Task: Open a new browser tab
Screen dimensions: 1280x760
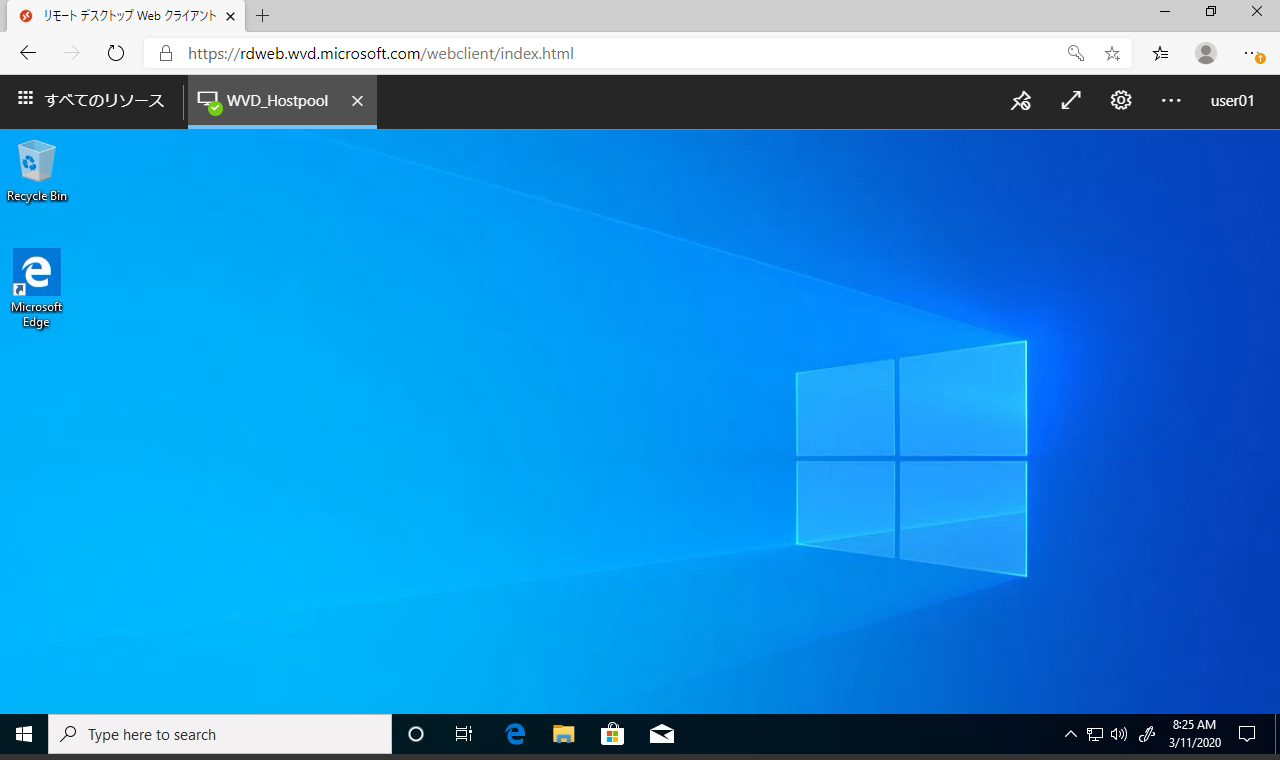Action: pyautogui.click(x=263, y=15)
